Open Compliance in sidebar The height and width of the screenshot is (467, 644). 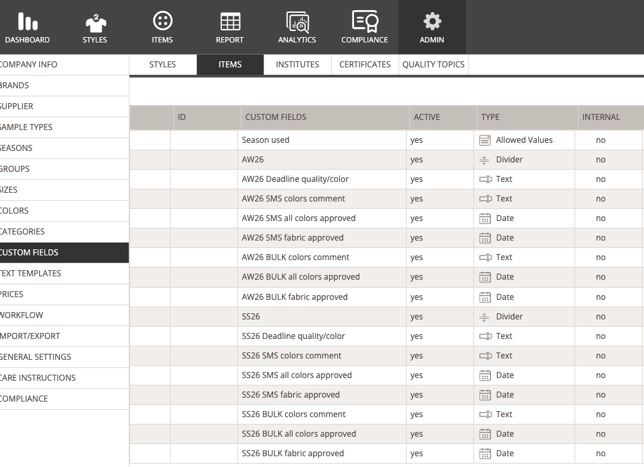click(64, 399)
